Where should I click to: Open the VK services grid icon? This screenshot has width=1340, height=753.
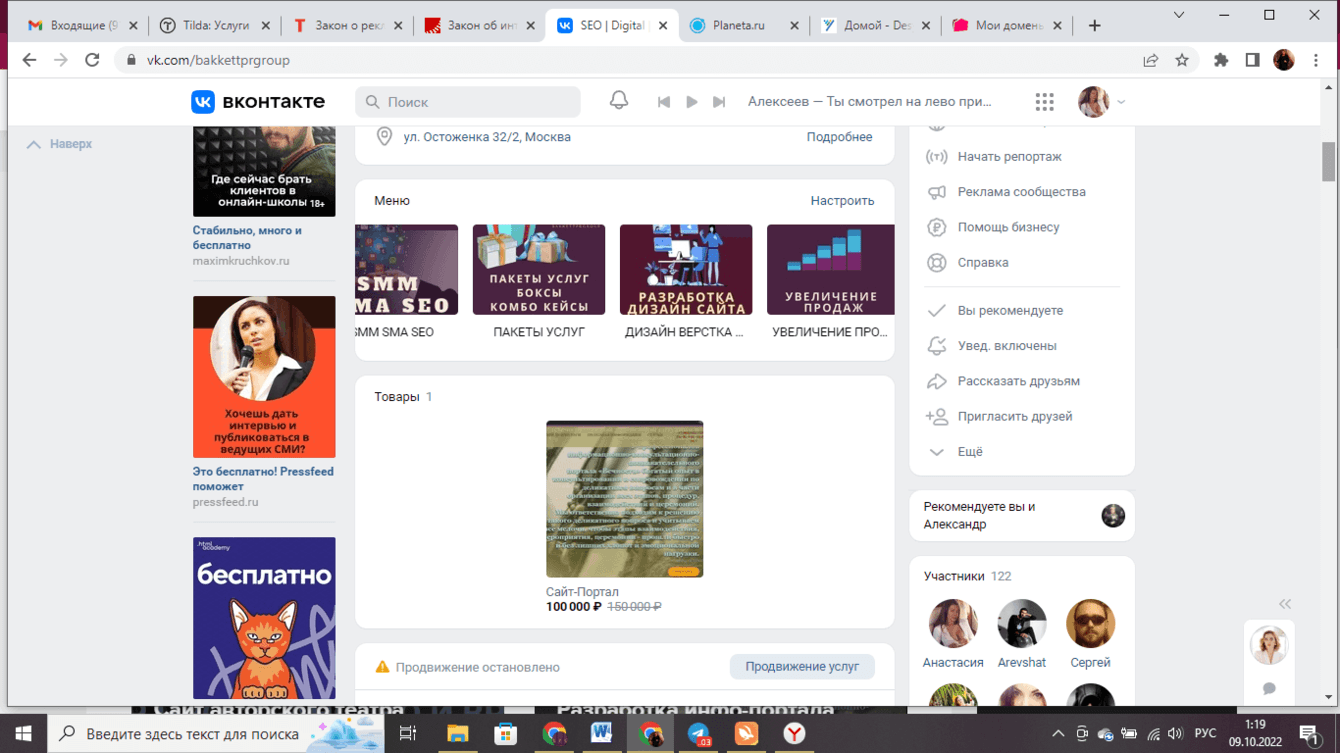[1045, 102]
